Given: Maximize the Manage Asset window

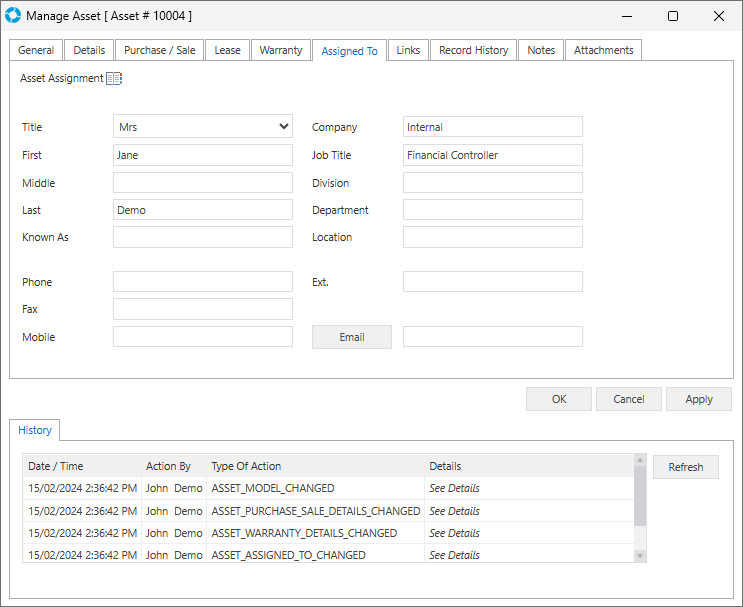Looking at the screenshot, I should [x=673, y=16].
